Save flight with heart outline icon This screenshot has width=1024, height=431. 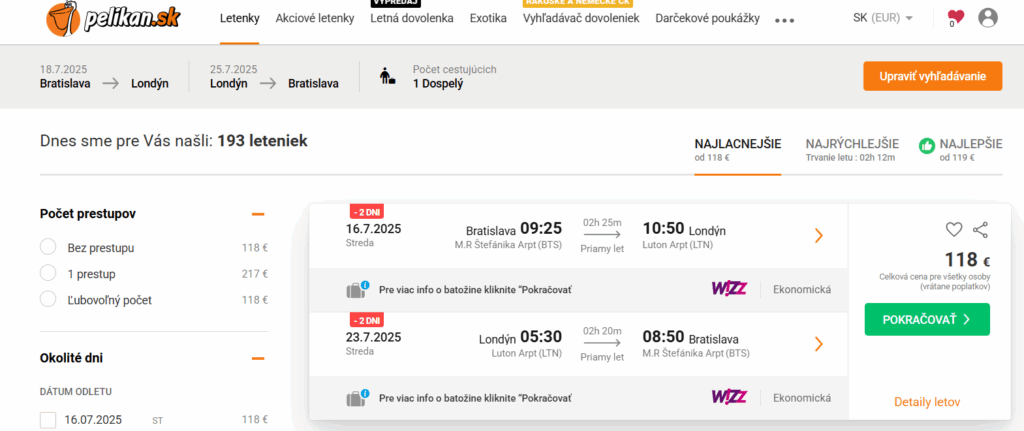[x=954, y=229]
